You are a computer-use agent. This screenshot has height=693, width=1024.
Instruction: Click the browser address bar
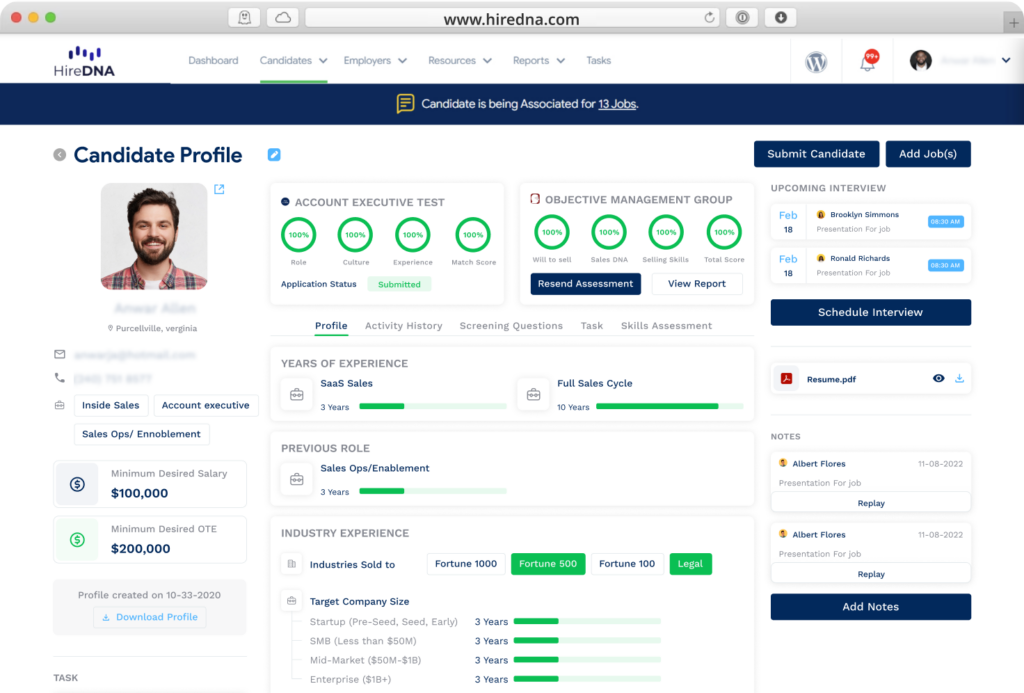coord(512,18)
